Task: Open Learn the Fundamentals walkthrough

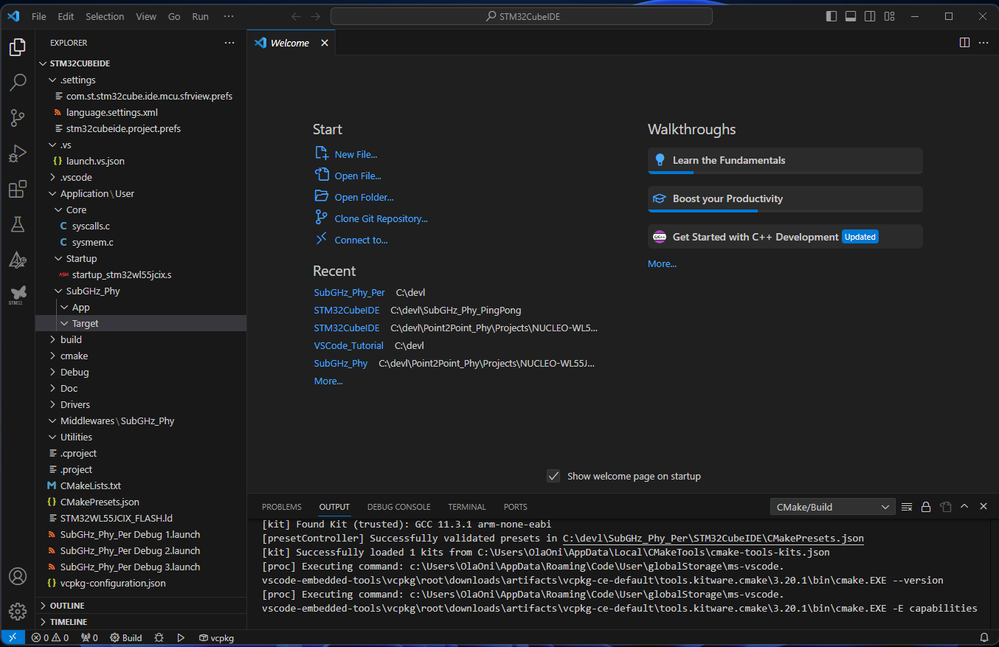Action: [785, 160]
